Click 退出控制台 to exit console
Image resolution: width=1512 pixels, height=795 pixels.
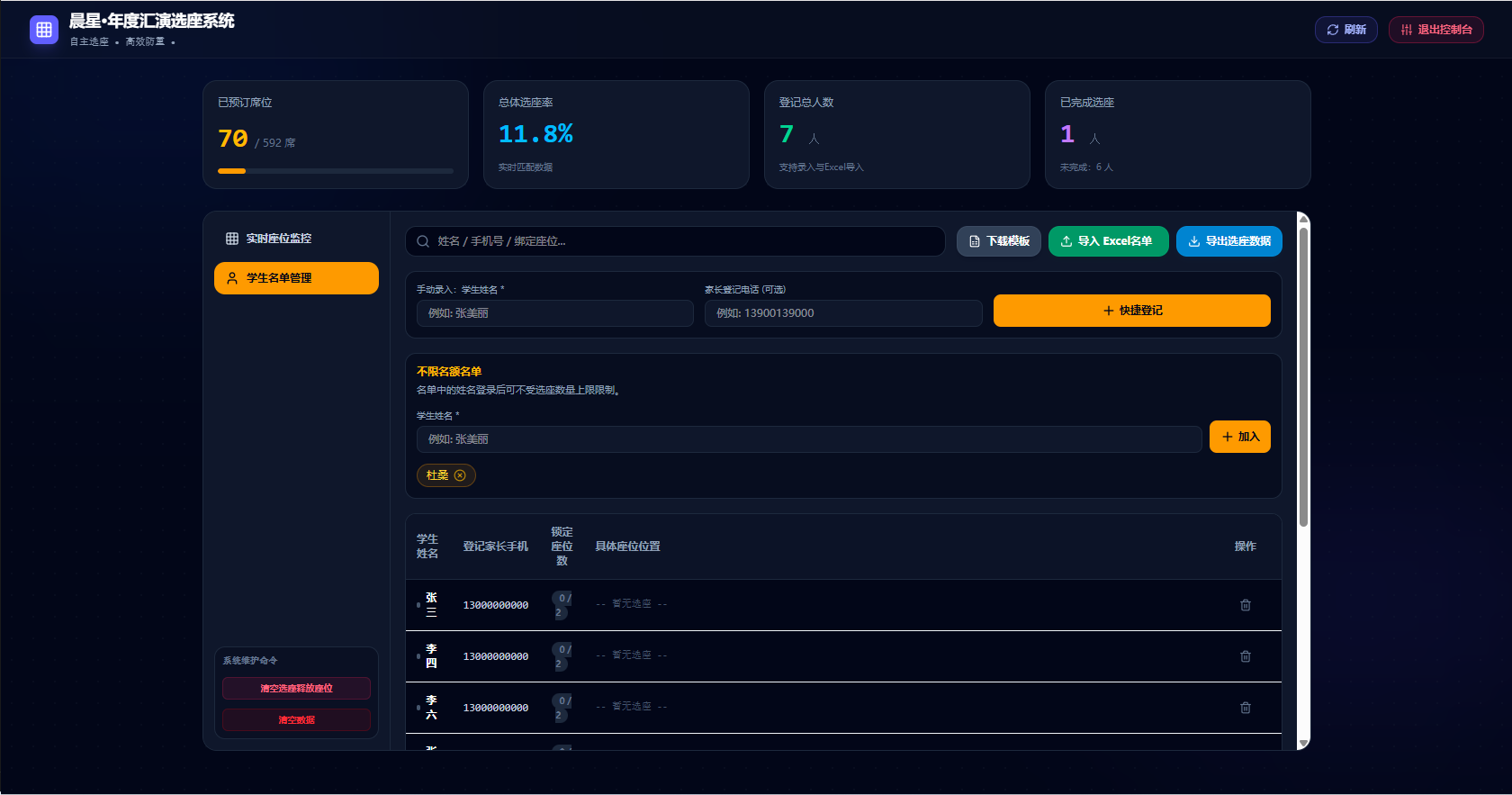pyautogui.click(x=1436, y=30)
